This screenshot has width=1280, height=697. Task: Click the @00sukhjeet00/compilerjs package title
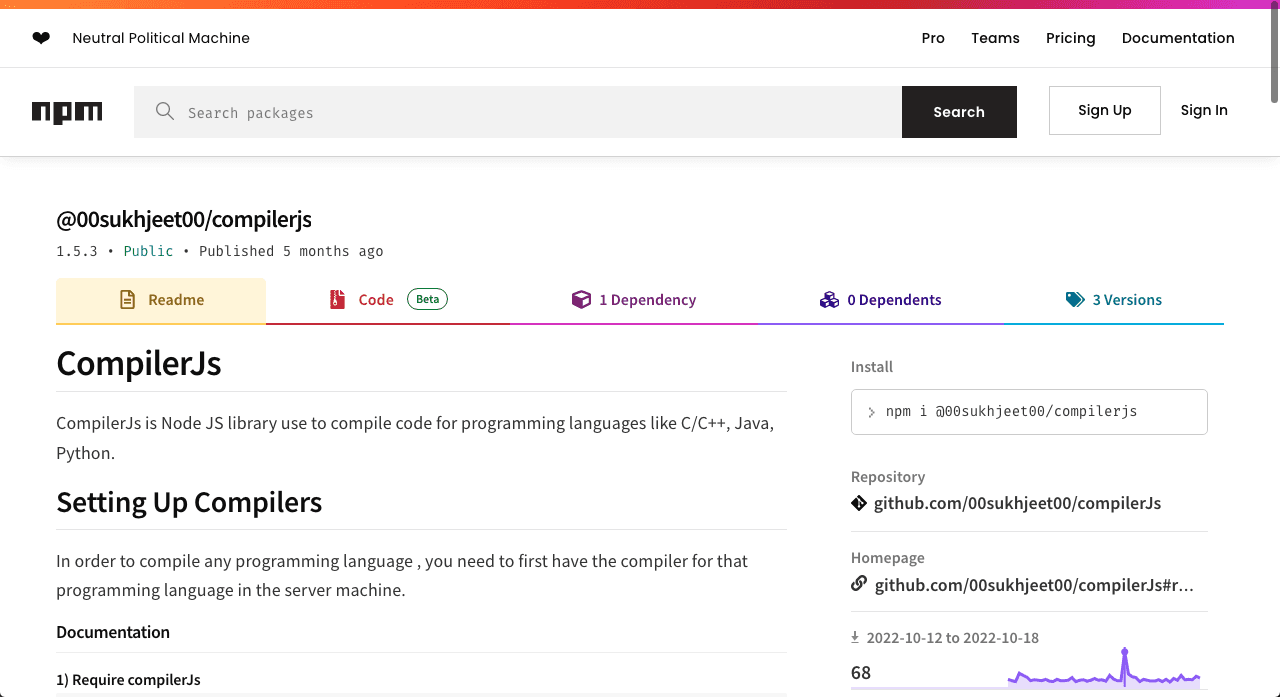(x=184, y=220)
